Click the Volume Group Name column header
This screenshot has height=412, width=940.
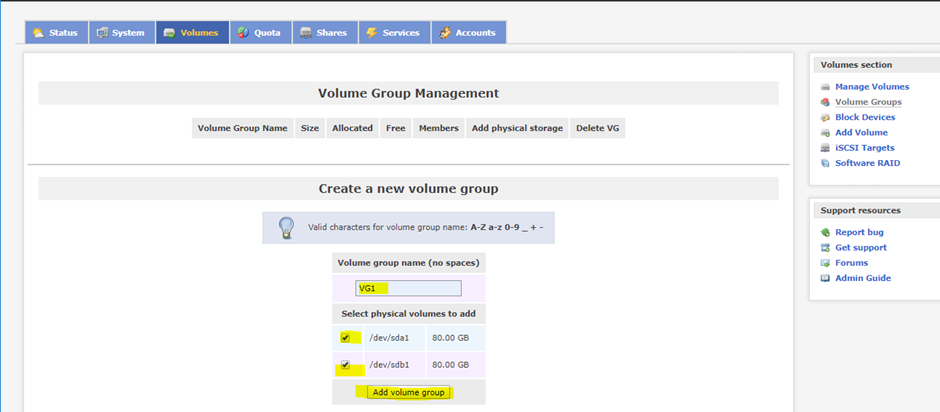pyautogui.click(x=242, y=128)
